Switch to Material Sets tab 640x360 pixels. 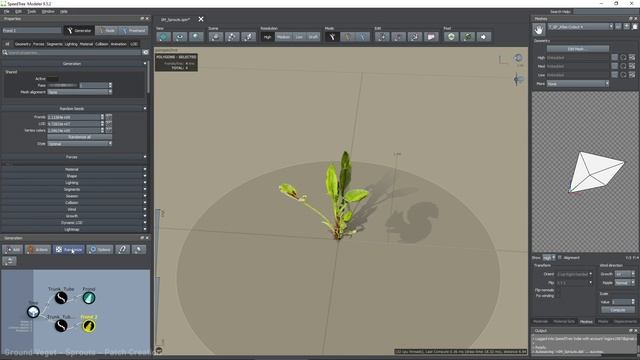[564, 322]
